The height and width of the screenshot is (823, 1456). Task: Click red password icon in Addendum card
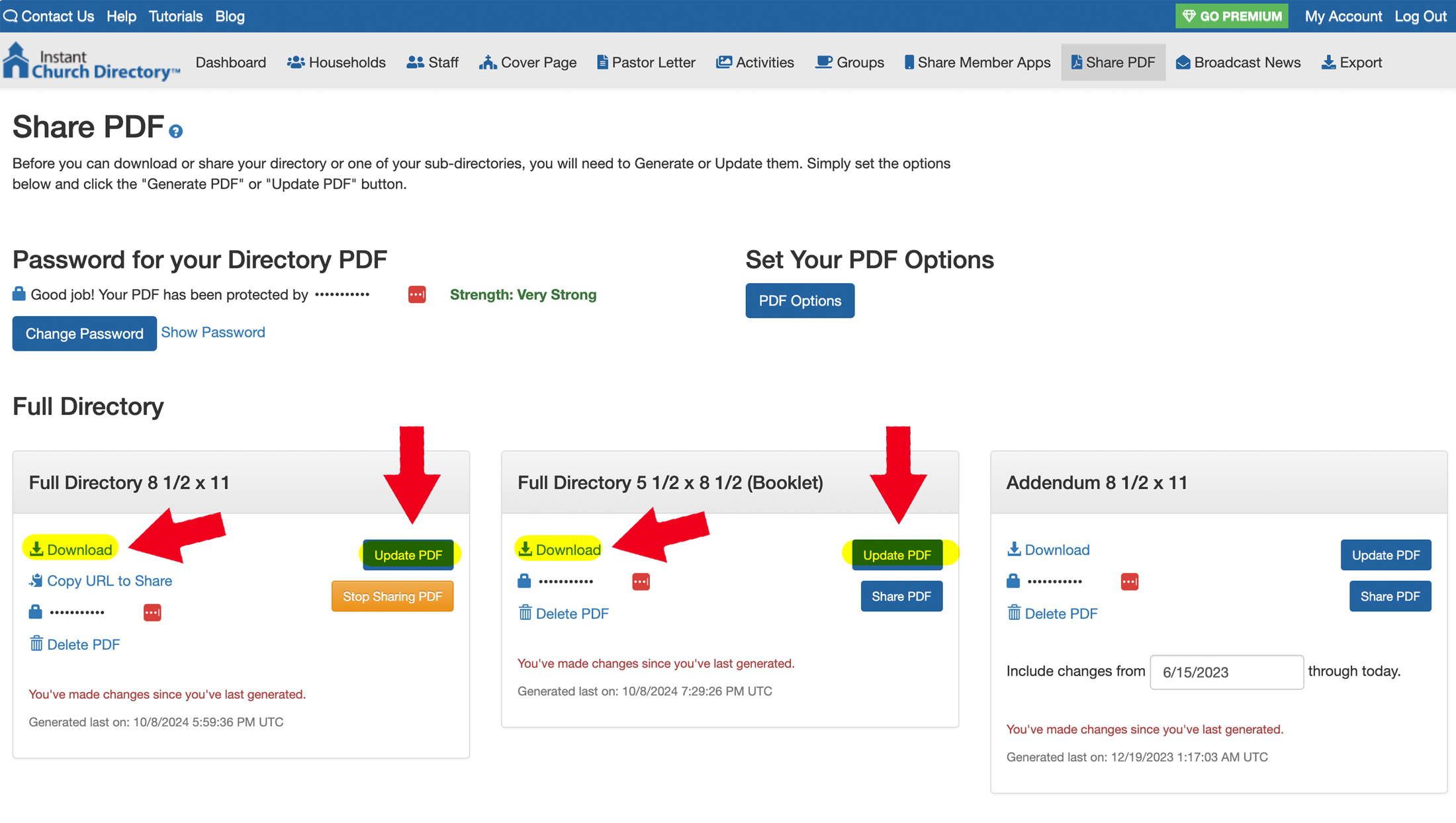click(x=1130, y=582)
